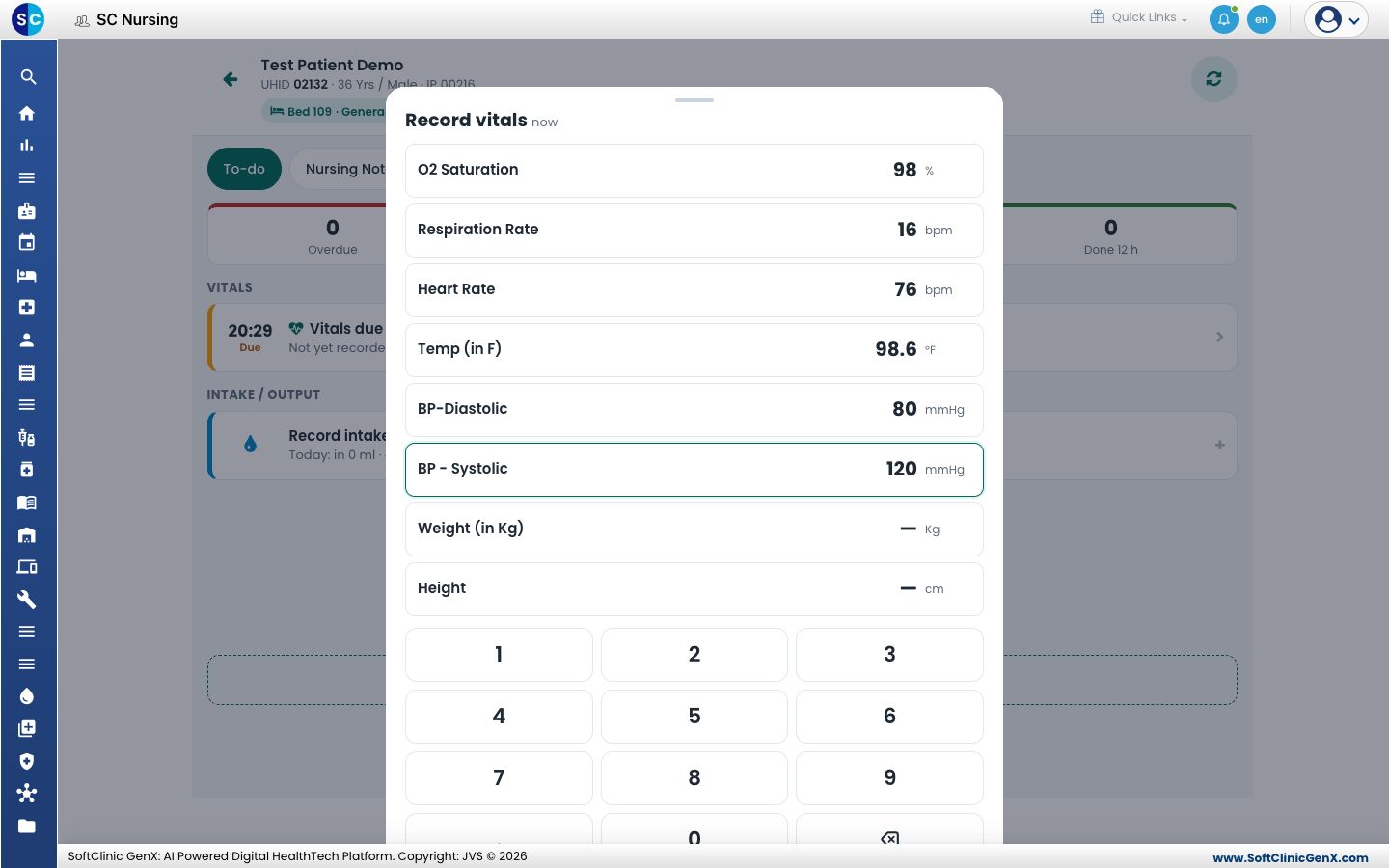1389x868 pixels.
Task: Click the Bed 109 General badge
Action: point(325,112)
